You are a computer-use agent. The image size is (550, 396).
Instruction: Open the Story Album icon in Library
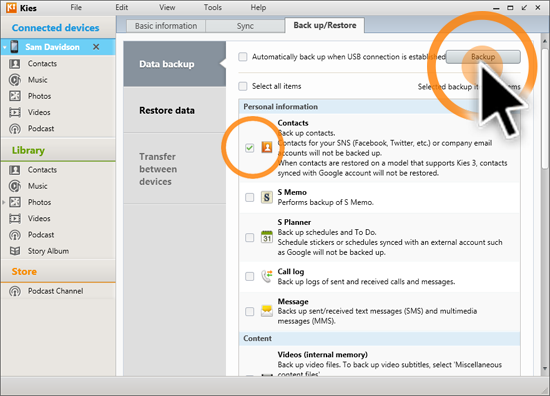tap(15, 251)
